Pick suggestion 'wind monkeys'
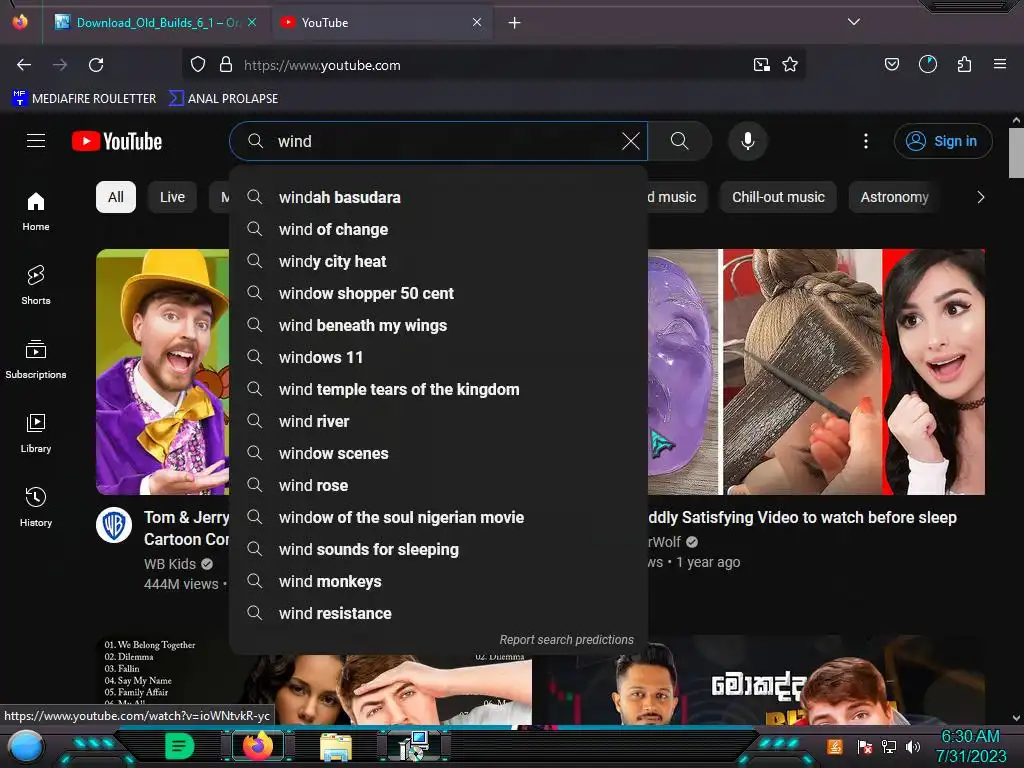 [438, 581]
